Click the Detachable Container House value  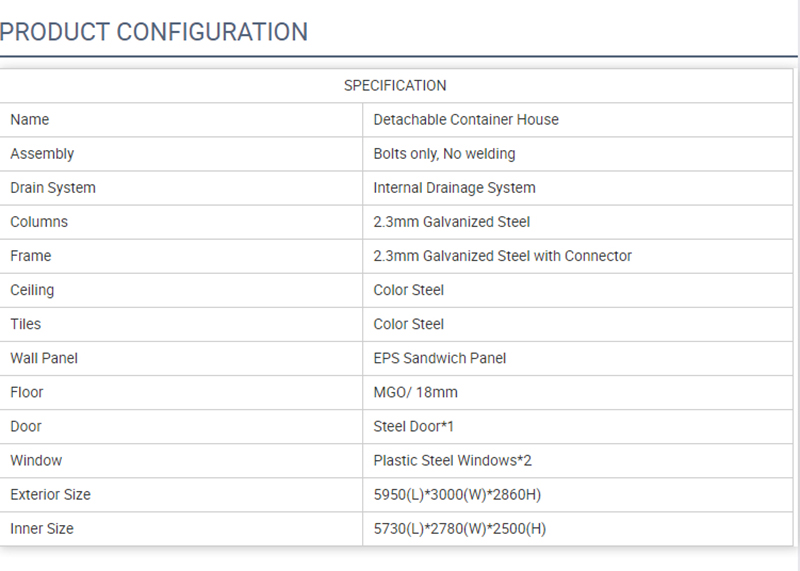(466, 120)
